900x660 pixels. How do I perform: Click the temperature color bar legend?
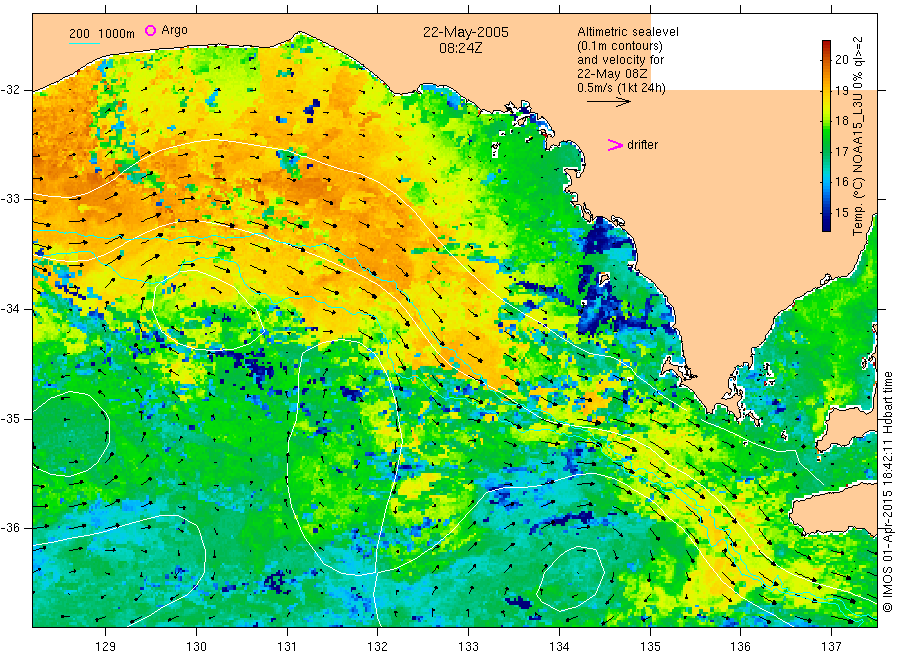(826, 136)
